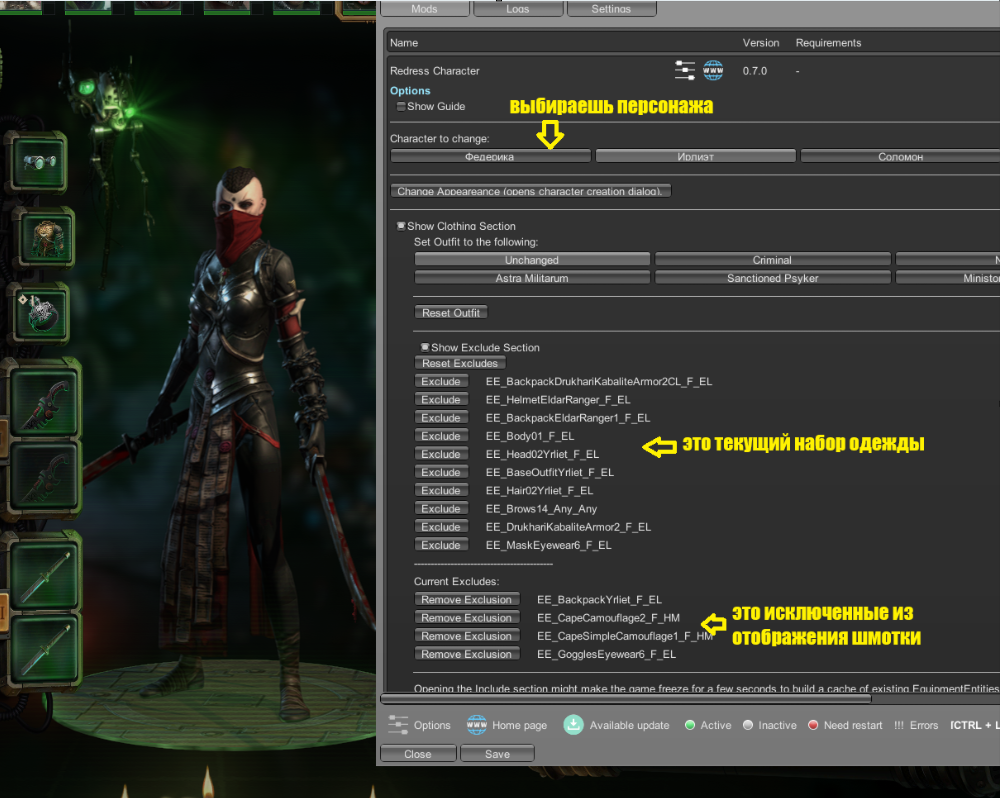The image size is (1000, 798).
Task: Choose the character Ирлиэт
Action: (695, 156)
